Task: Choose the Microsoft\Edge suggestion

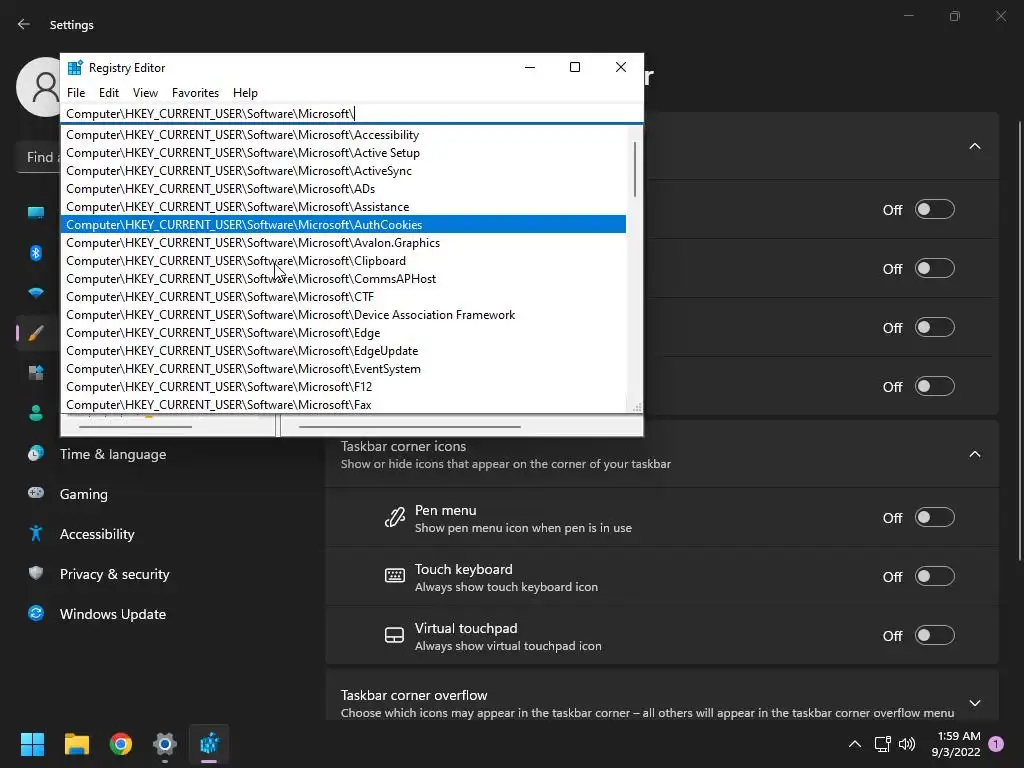Action: tap(344, 332)
